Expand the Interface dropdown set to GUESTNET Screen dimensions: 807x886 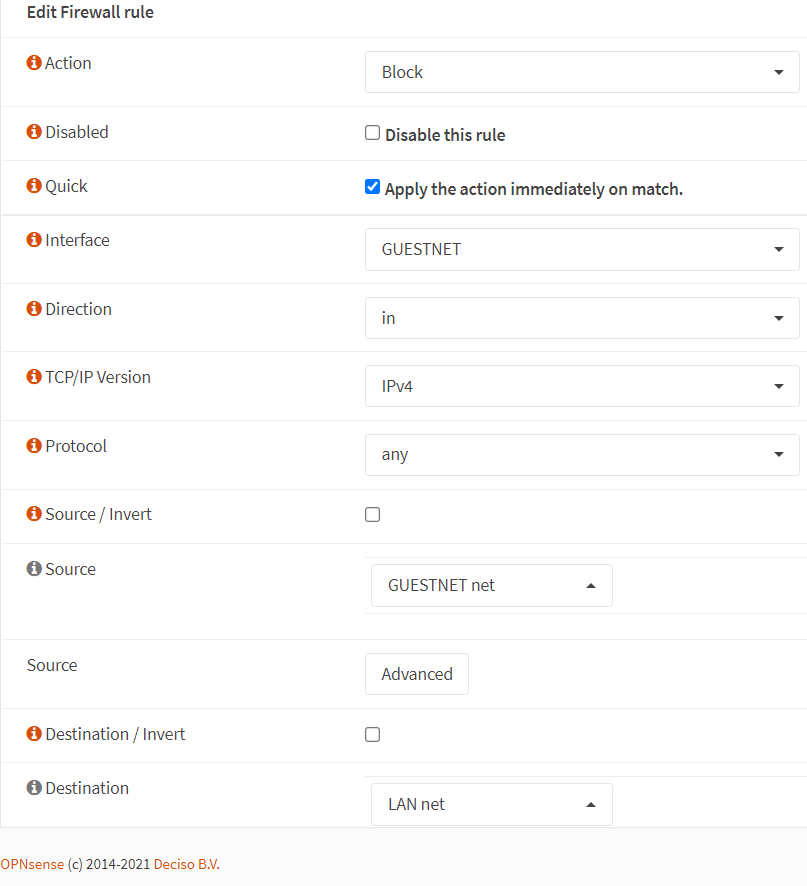pyautogui.click(x=582, y=249)
